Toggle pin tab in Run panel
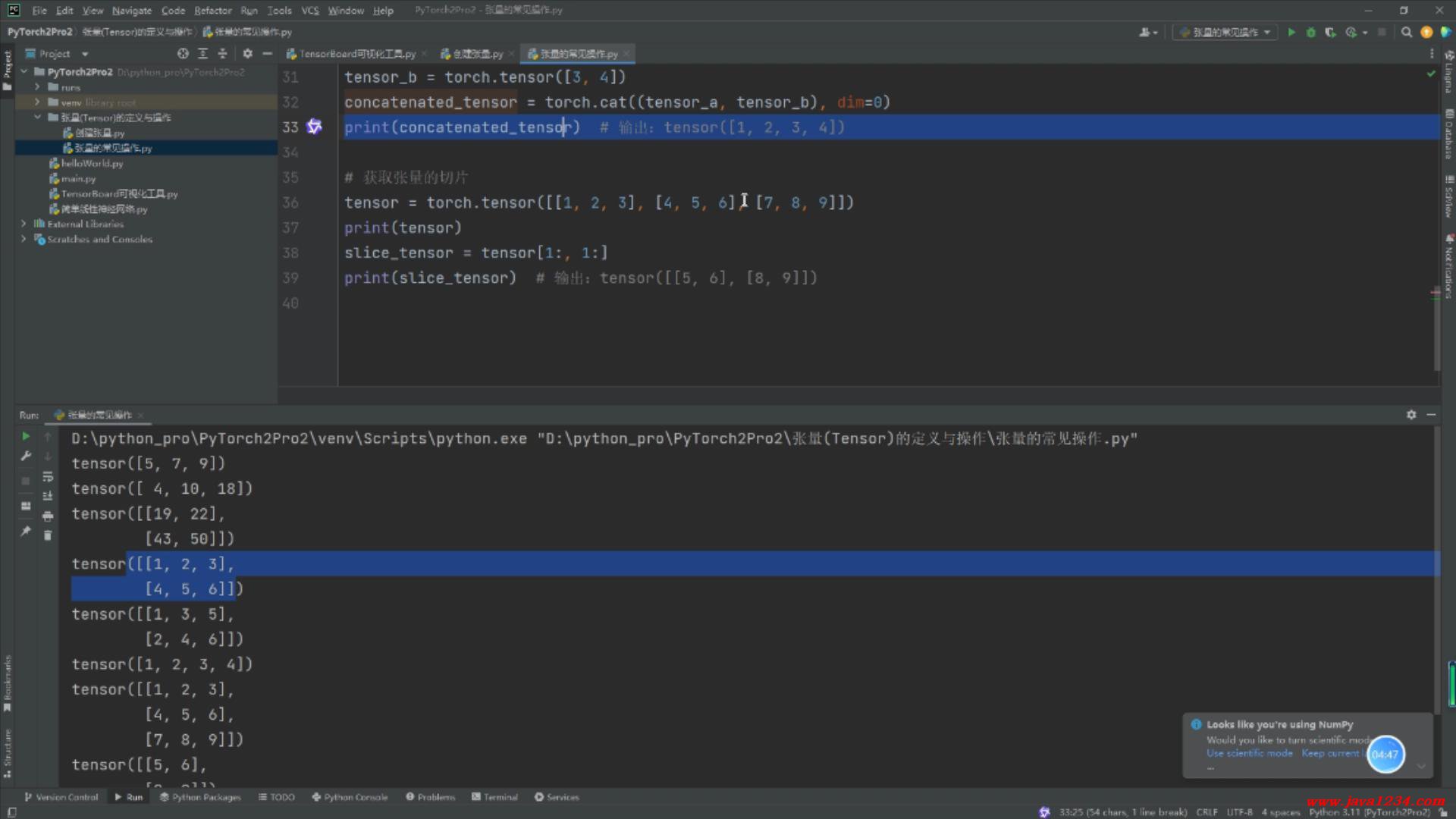This screenshot has height=819, width=1456. coord(26,531)
